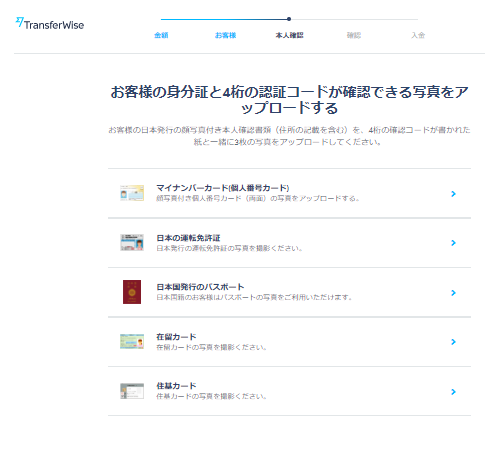Open the マイナンバーカード row chevron
The width and height of the screenshot is (504, 463).
tap(453, 194)
